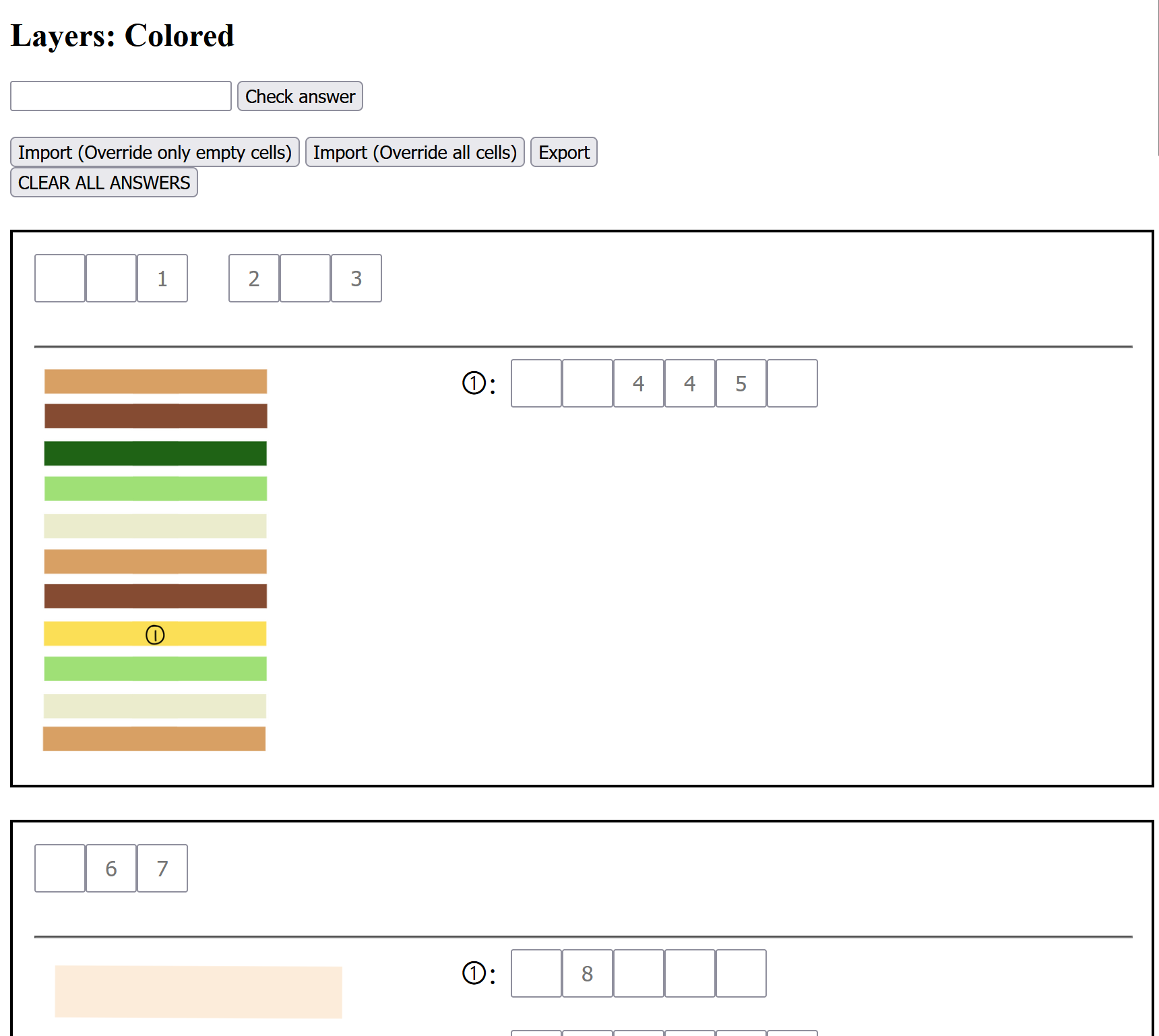The image size is (1159, 1036).
Task: Click the answer cell labeled 2
Action: pyautogui.click(x=254, y=278)
